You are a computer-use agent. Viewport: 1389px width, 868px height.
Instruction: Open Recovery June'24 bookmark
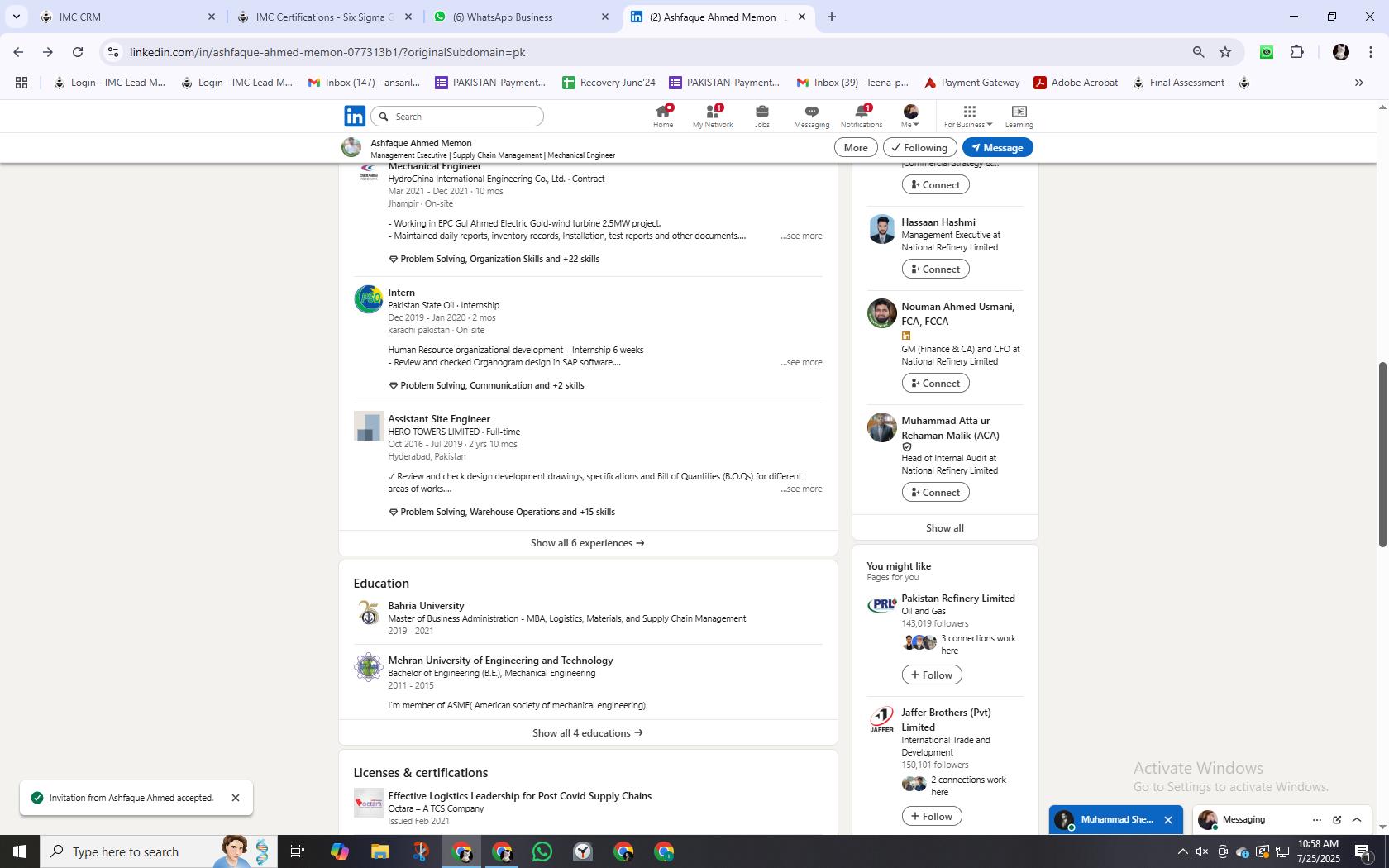point(609,83)
